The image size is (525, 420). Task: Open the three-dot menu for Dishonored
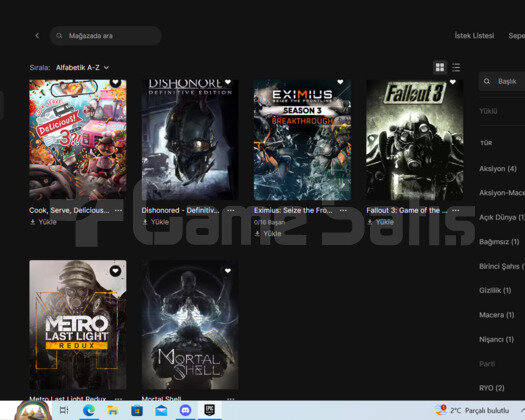pyautogui.click(x=231, y=210)
